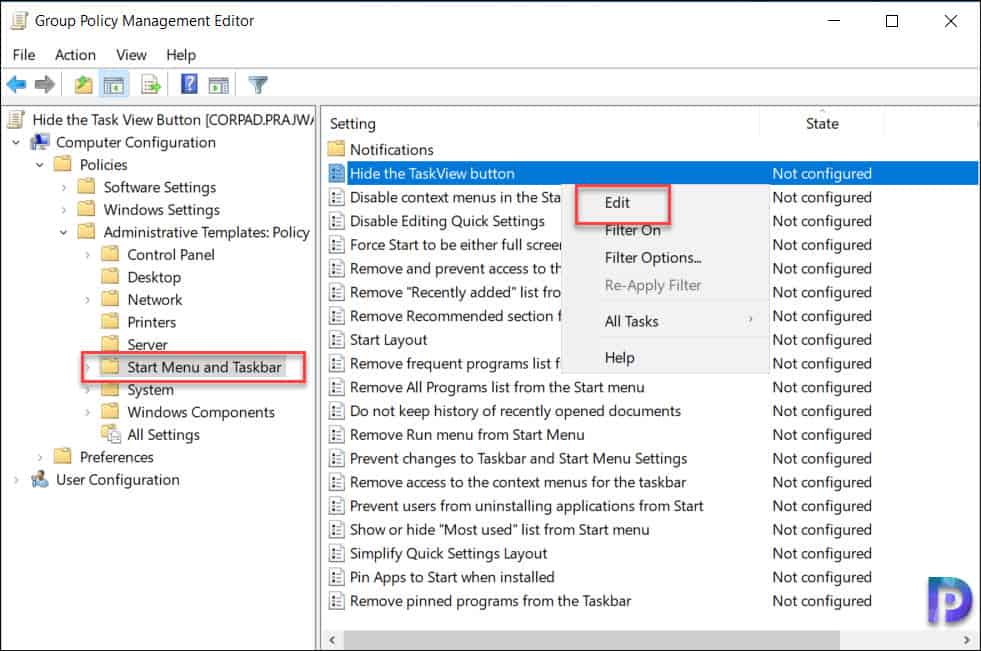The image size is (981, 651).
Task: Select 'Remove pinned programs from the Taskbar'
Action: (x=490, y=601)
